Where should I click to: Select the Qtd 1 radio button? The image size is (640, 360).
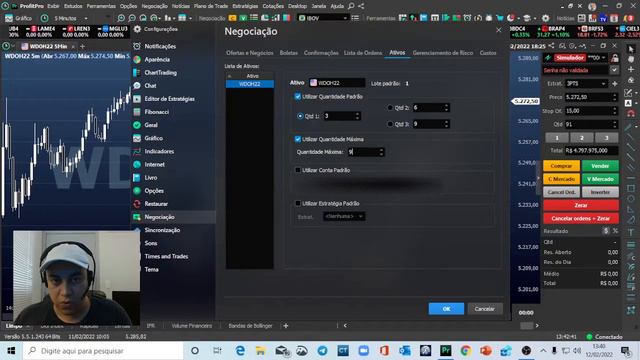tap(300, 116)
